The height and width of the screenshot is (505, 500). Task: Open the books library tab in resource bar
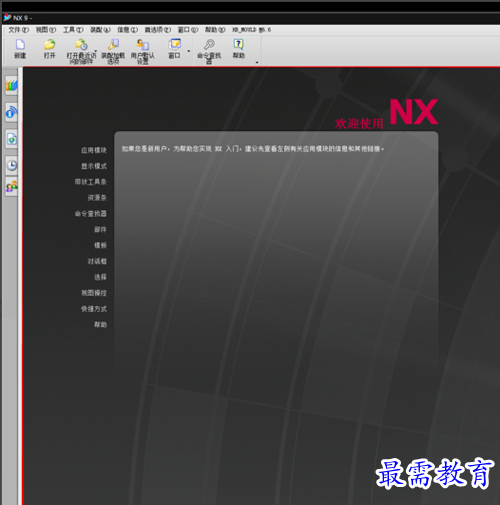pyautogui.click(x=11, y=86)
